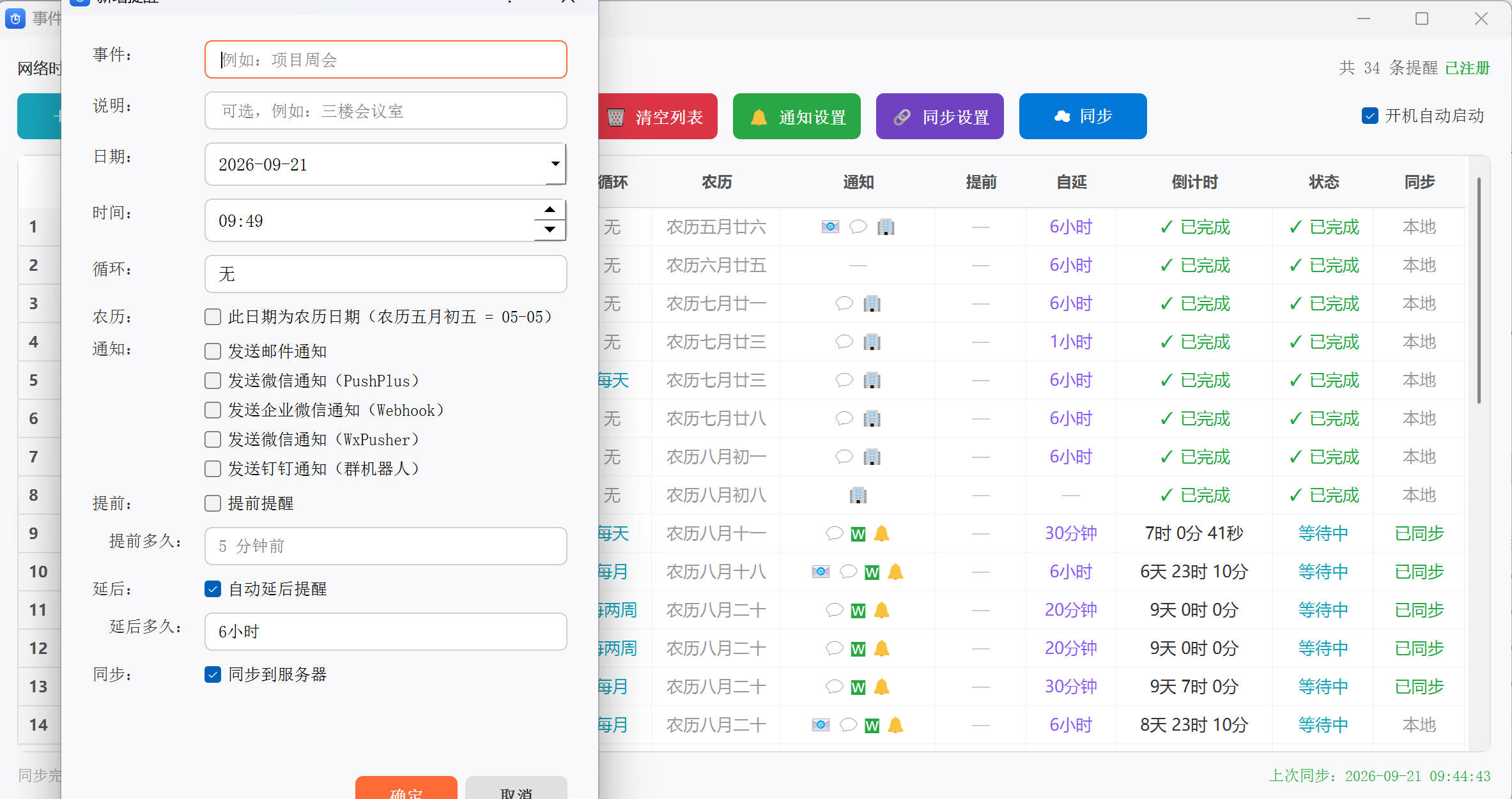Check 发送微信通知 (PushPlus)
Screen dimensions: 1512x799
click(213, 381)
